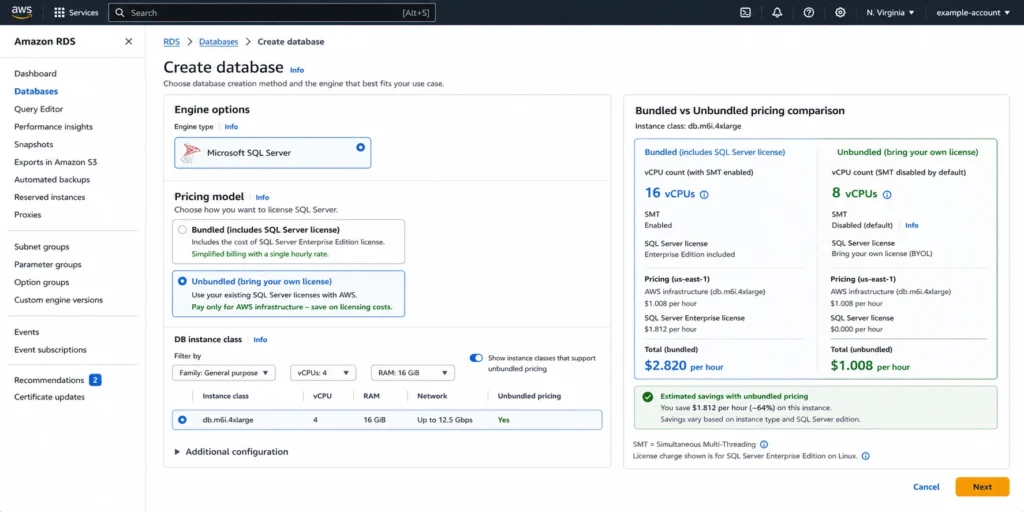Open Proxies in the sidebar
This screenshot has height=512, width=1024.
(x=27, y=215)
